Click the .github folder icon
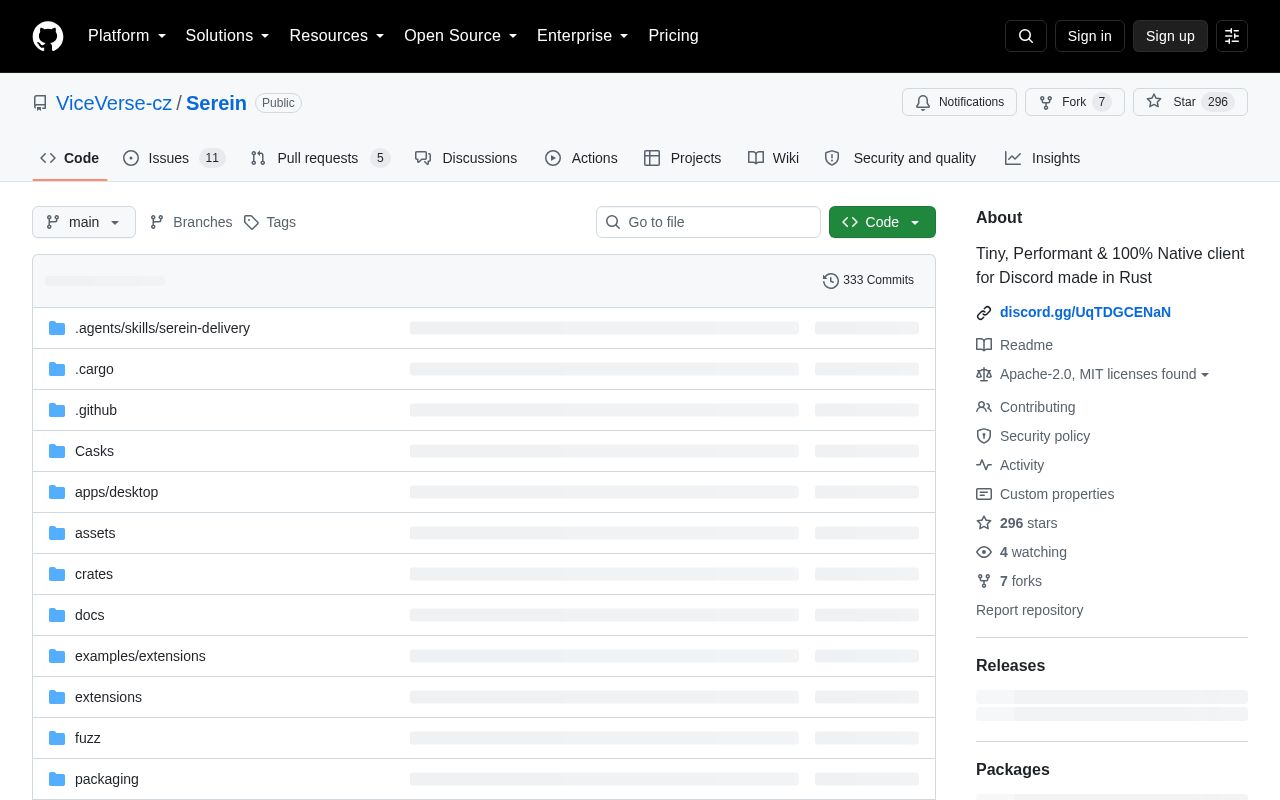 [57, 410]
